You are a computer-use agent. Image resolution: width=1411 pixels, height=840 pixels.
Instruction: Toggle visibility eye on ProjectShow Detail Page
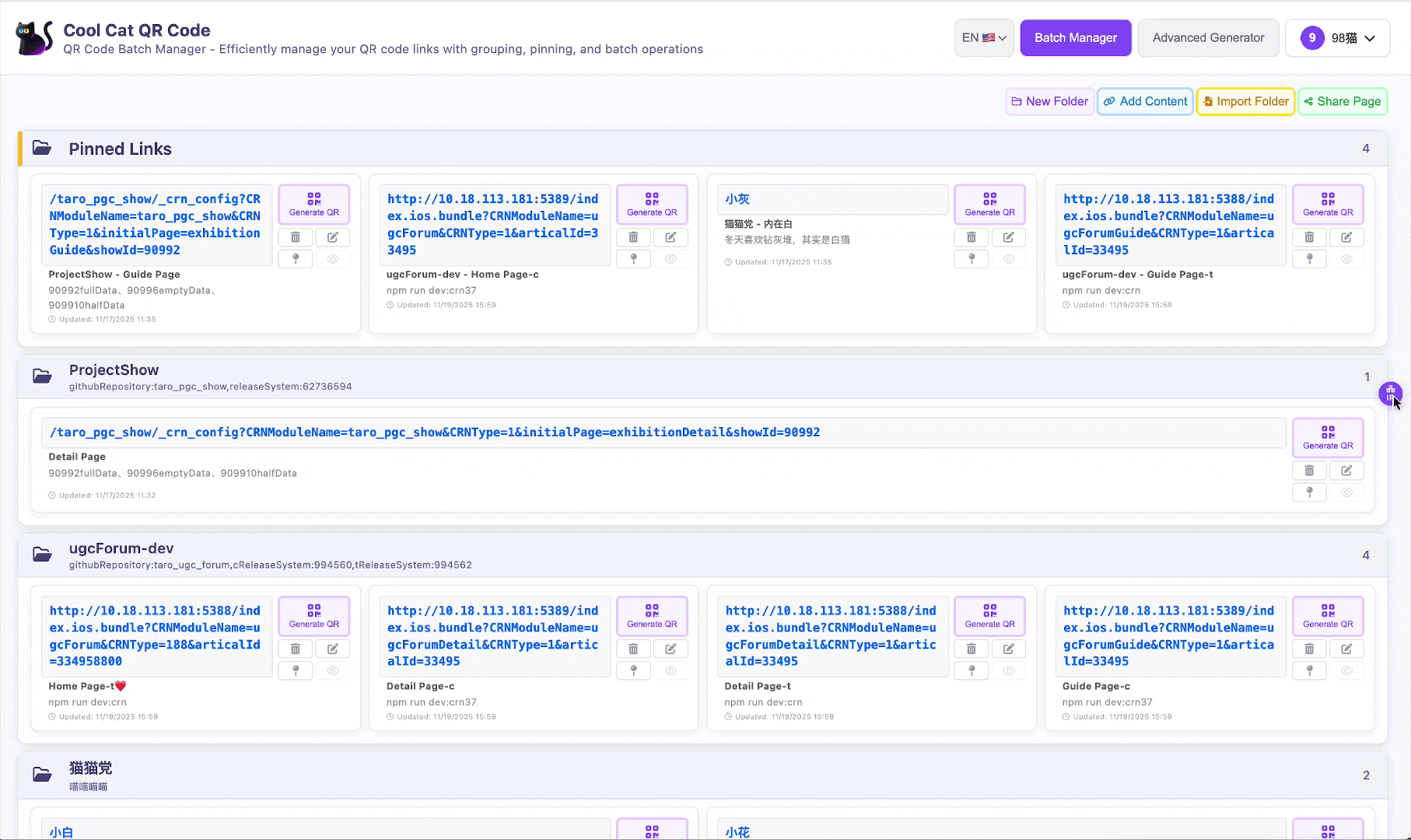click(x=1346, y=492)
